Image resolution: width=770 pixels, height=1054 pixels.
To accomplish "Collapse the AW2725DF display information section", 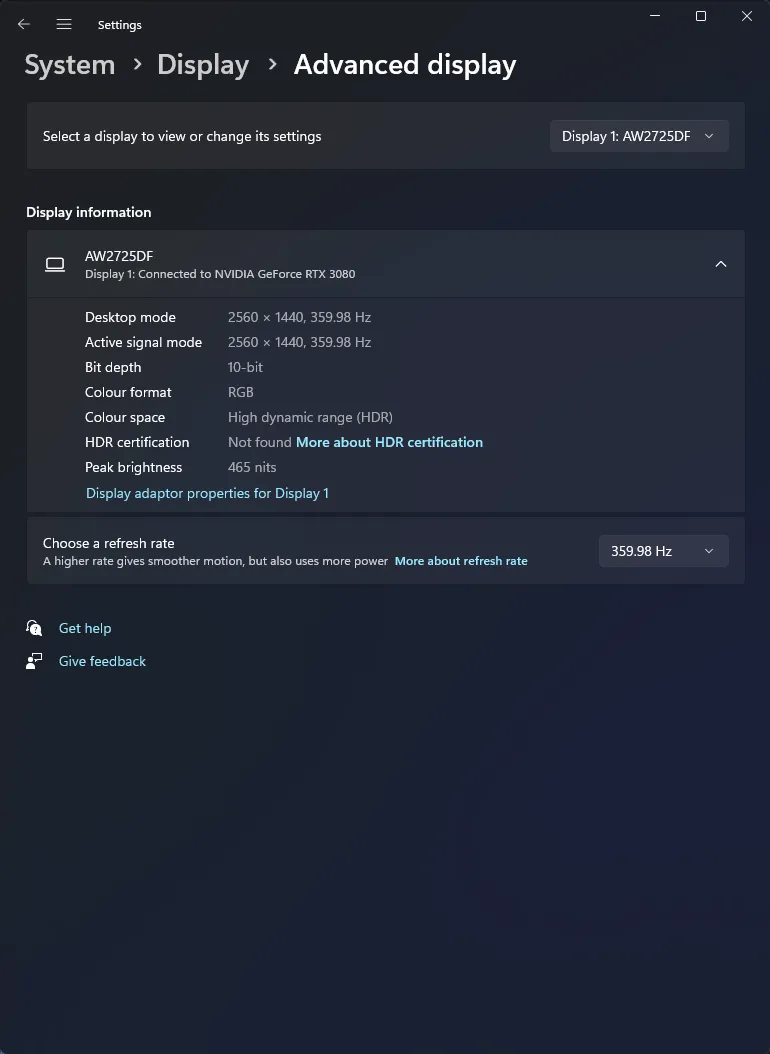I will pyautogui.click(x=721, y=264).
